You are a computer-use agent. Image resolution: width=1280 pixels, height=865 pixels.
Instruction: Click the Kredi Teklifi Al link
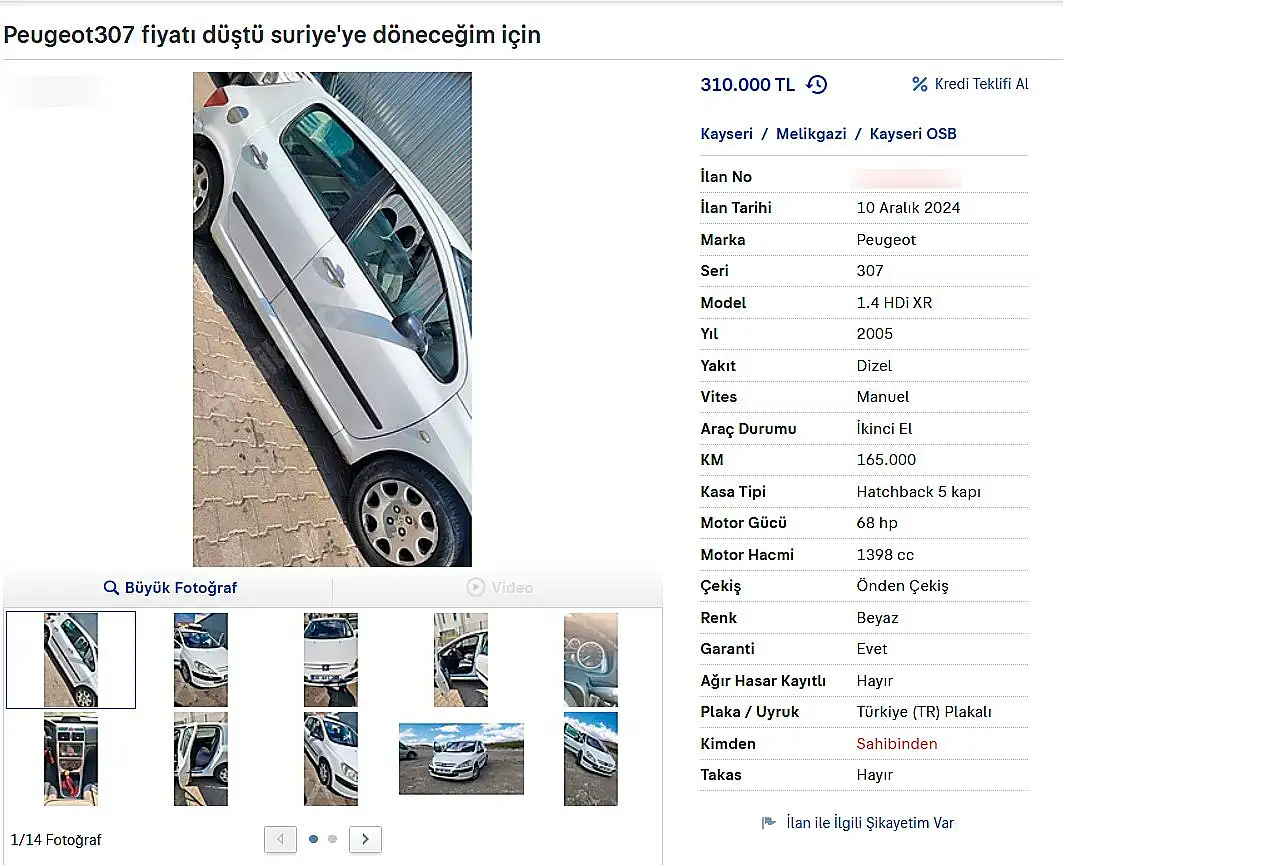(x=981, y=84)
